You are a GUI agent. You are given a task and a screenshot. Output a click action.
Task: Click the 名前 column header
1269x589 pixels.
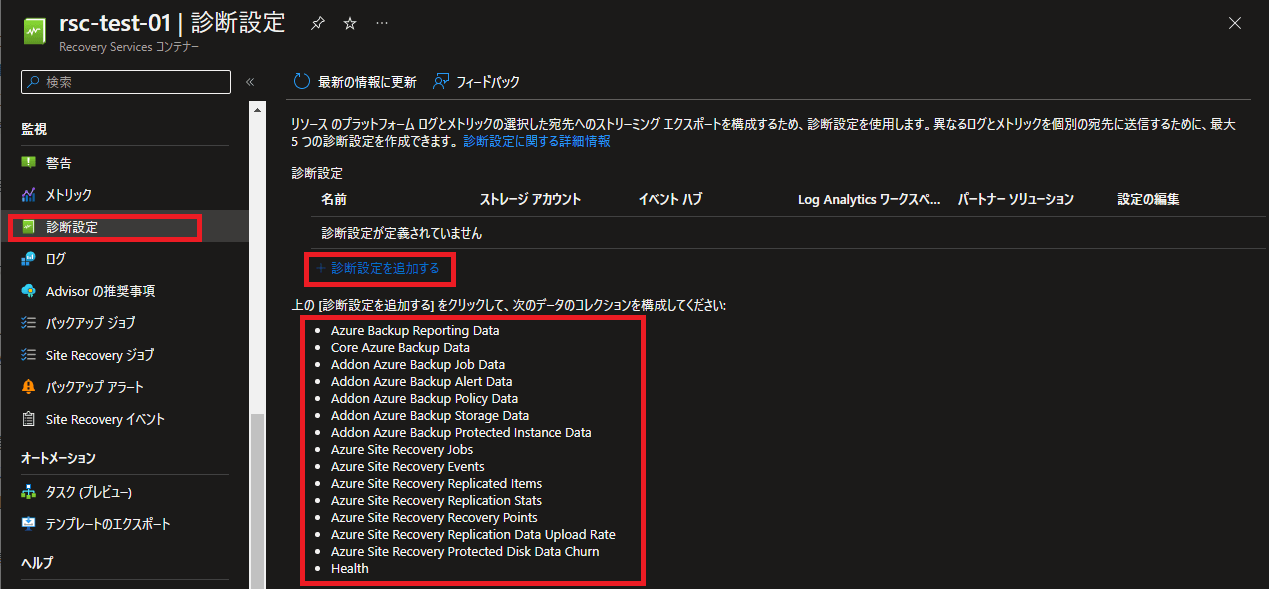[x=334, y=200]
